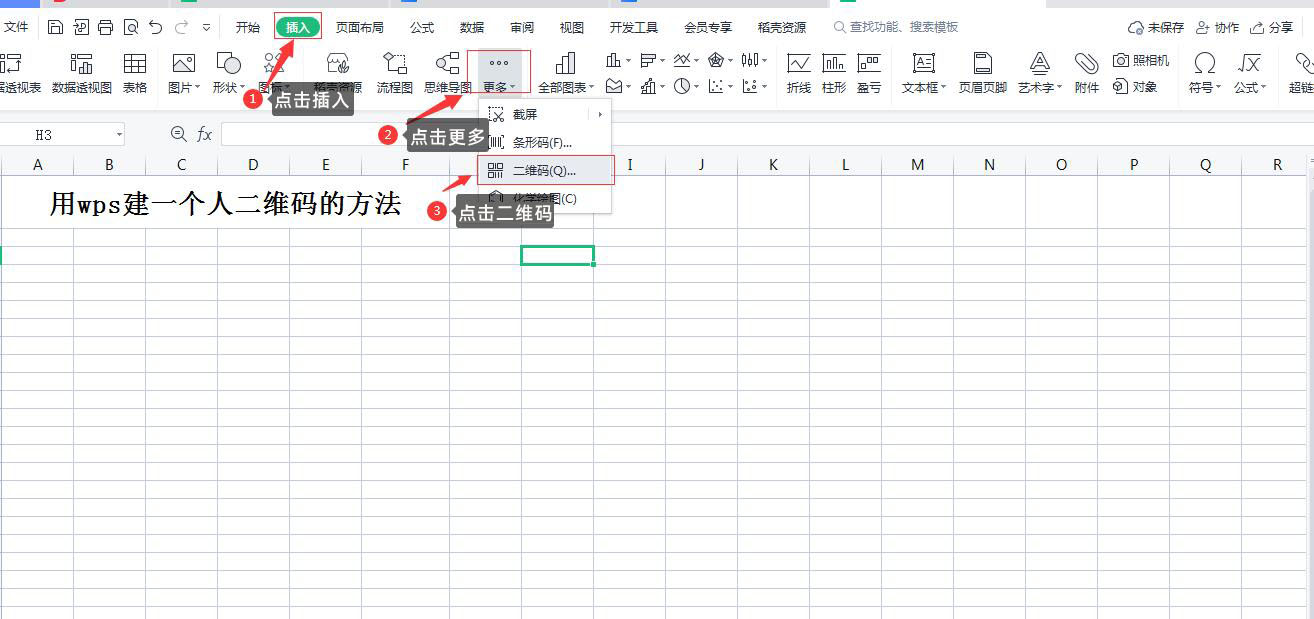Screen dimensions: 1314x619
Task: Open the quick access toolbar customize arrow
Action: click(206, 28)
